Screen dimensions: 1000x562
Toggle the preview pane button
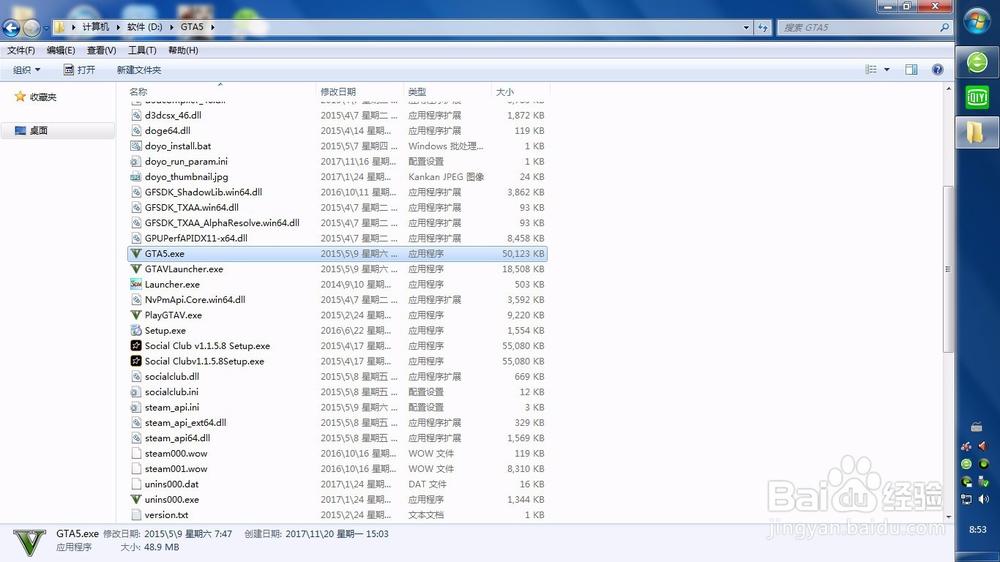911,70
